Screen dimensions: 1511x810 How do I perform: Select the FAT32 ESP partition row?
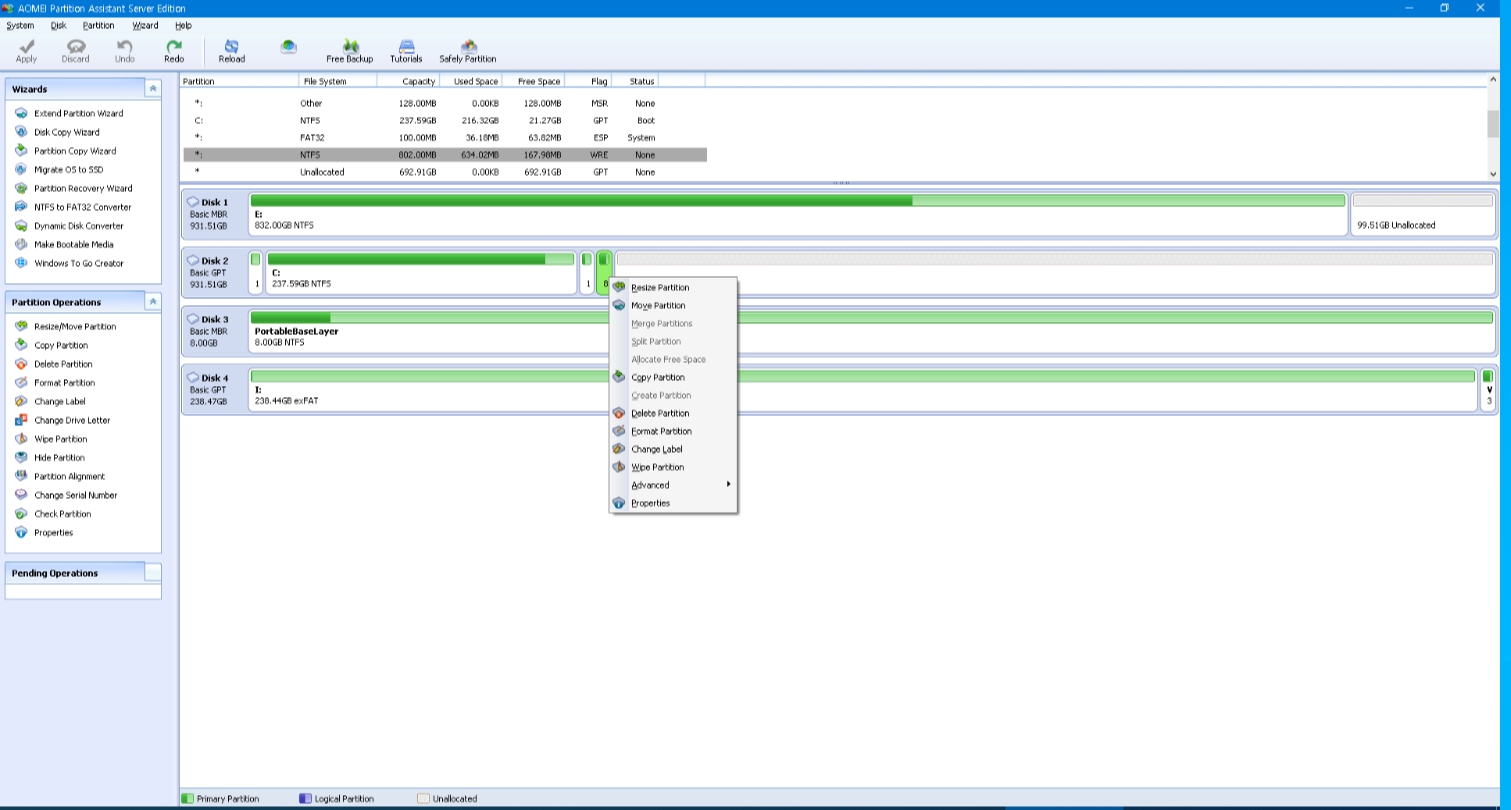coord(445,137)
